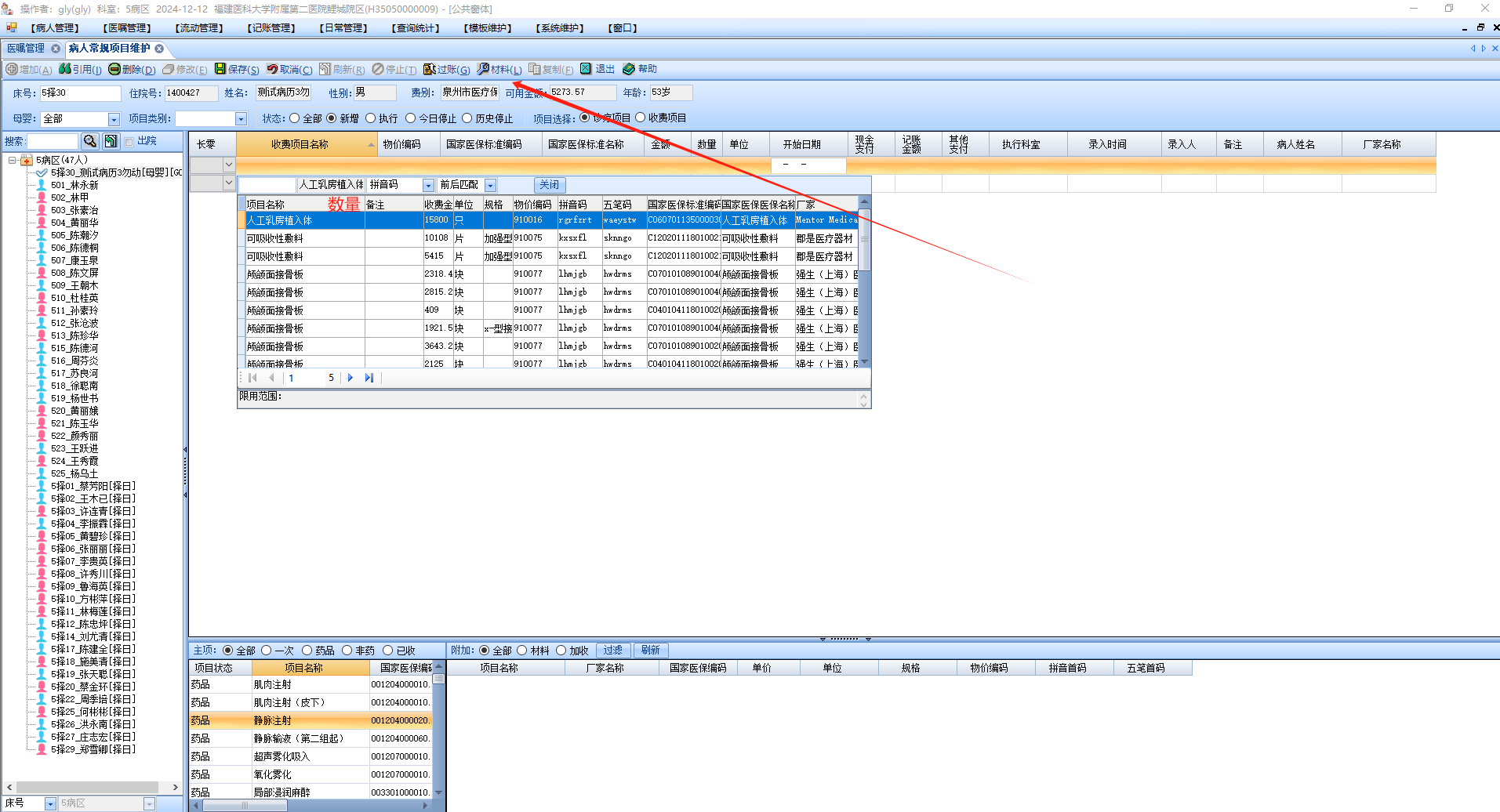Select 收费项目 radio button
Screen dimensions: 1500x812
(x=641, y=118)
